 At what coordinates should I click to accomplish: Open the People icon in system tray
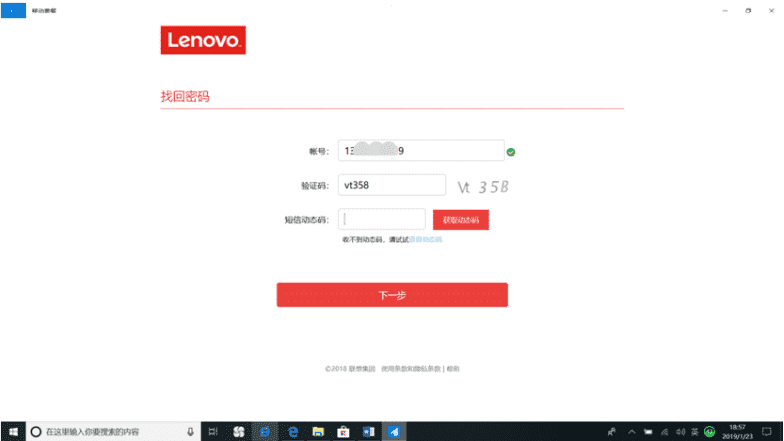pyautogui.click(x=612, y=432)
